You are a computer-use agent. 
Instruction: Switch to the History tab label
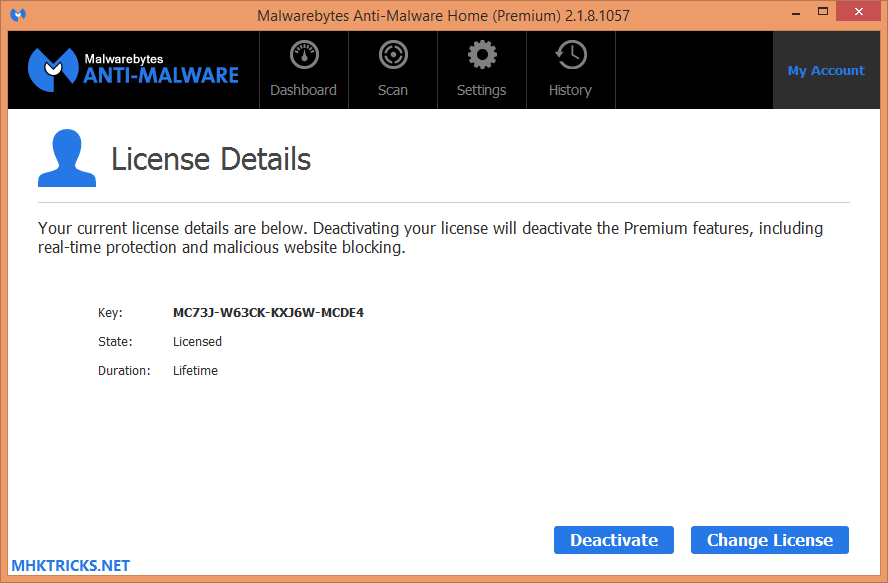coord(570,90)
